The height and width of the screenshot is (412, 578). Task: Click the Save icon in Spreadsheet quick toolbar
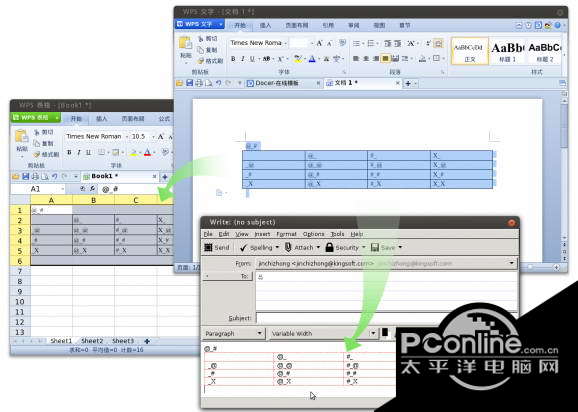(x=25, y=177)
